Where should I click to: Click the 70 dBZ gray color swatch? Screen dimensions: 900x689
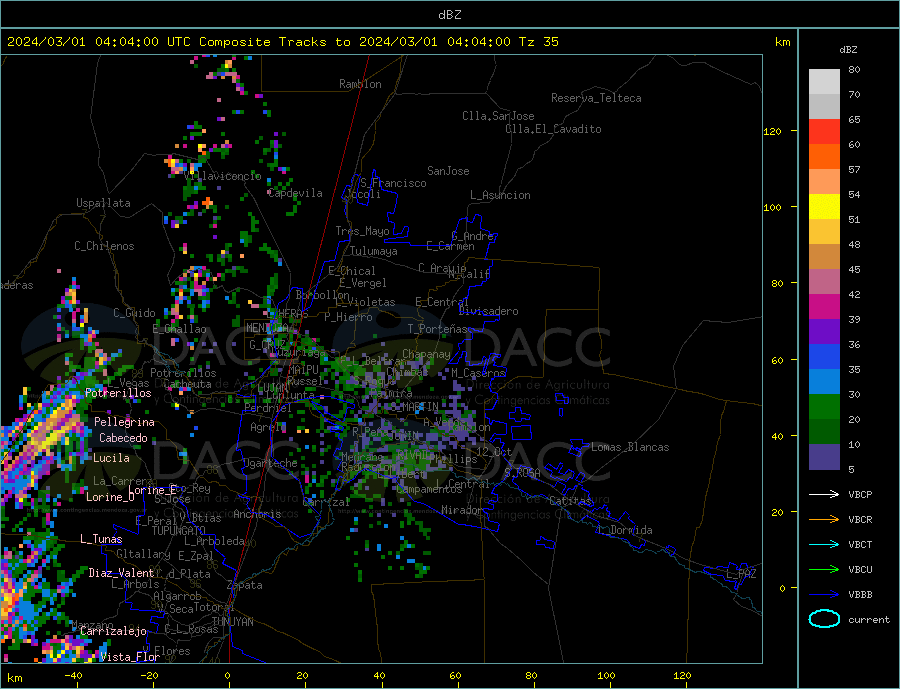(824, 107)
